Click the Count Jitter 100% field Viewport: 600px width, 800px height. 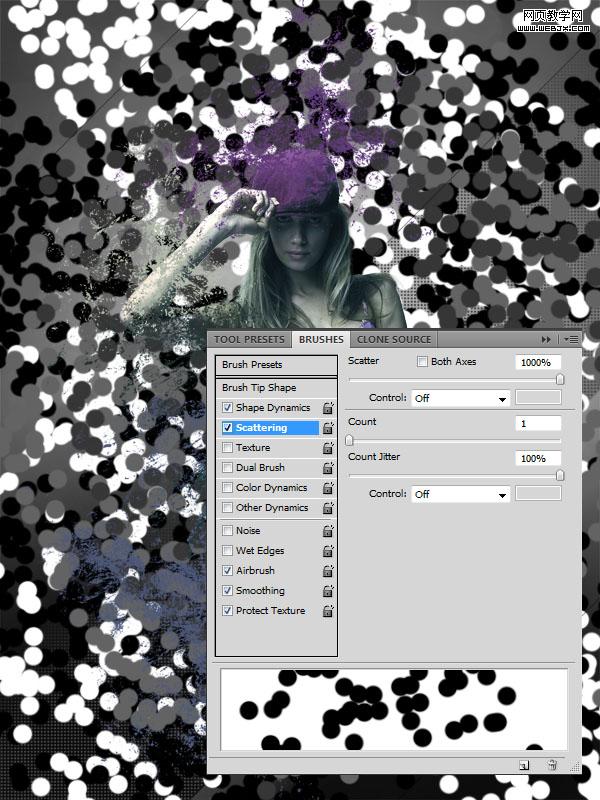(x=538, y=458)
